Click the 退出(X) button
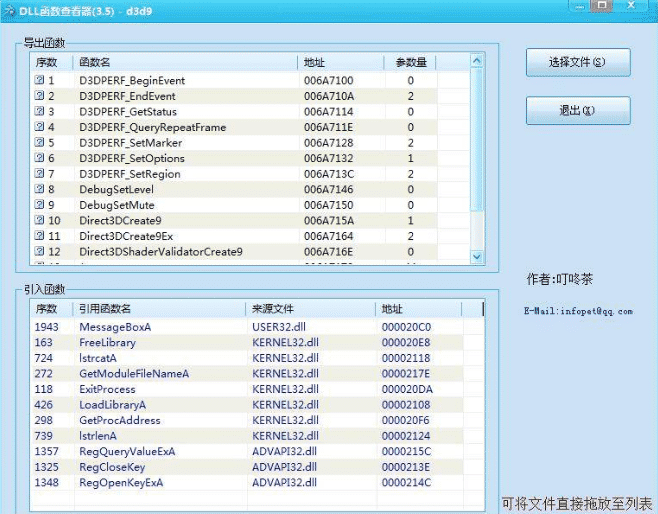658x514 pixels. [578, 110]
